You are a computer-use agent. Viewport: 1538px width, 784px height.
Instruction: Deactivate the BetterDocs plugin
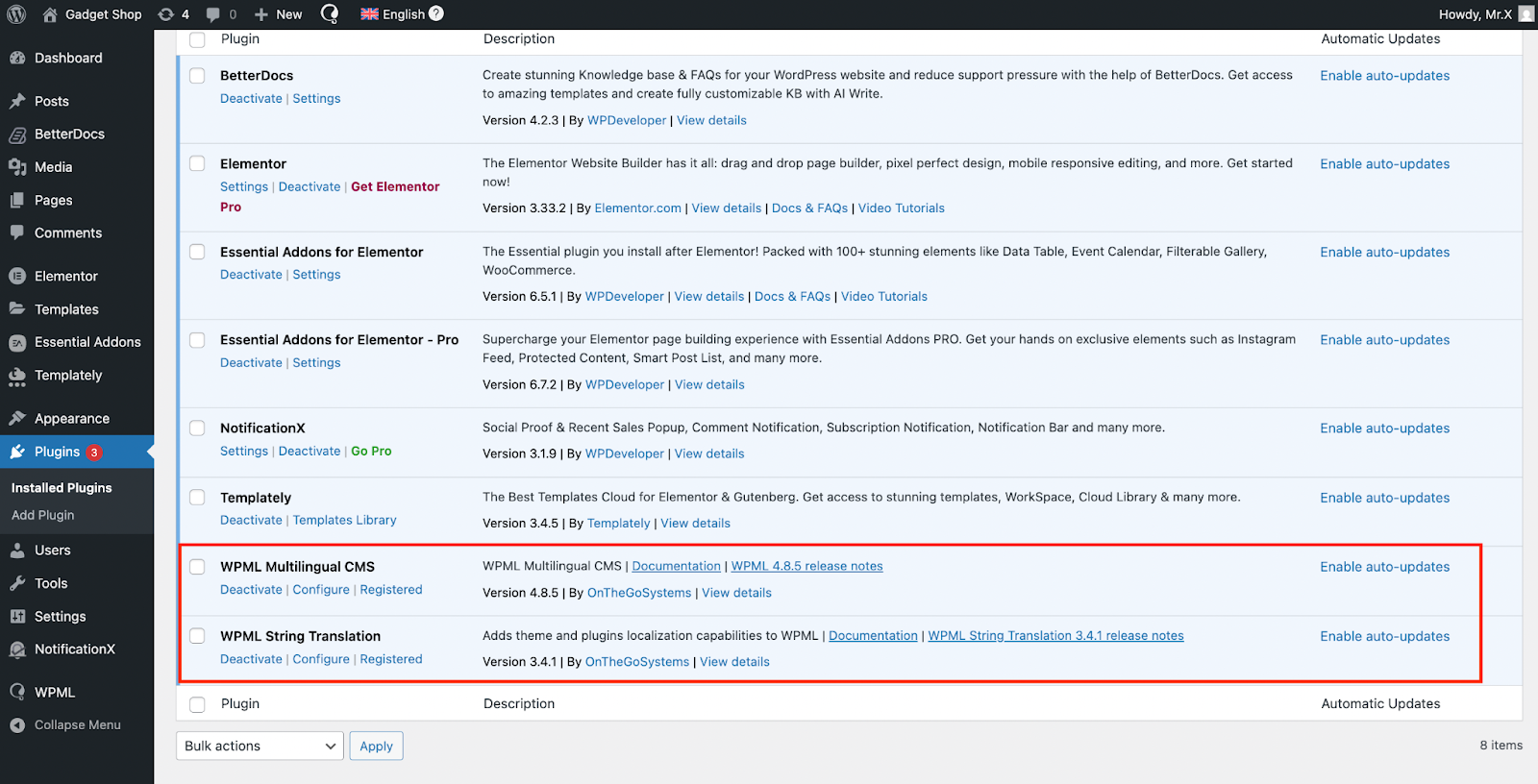pos(251,99)
